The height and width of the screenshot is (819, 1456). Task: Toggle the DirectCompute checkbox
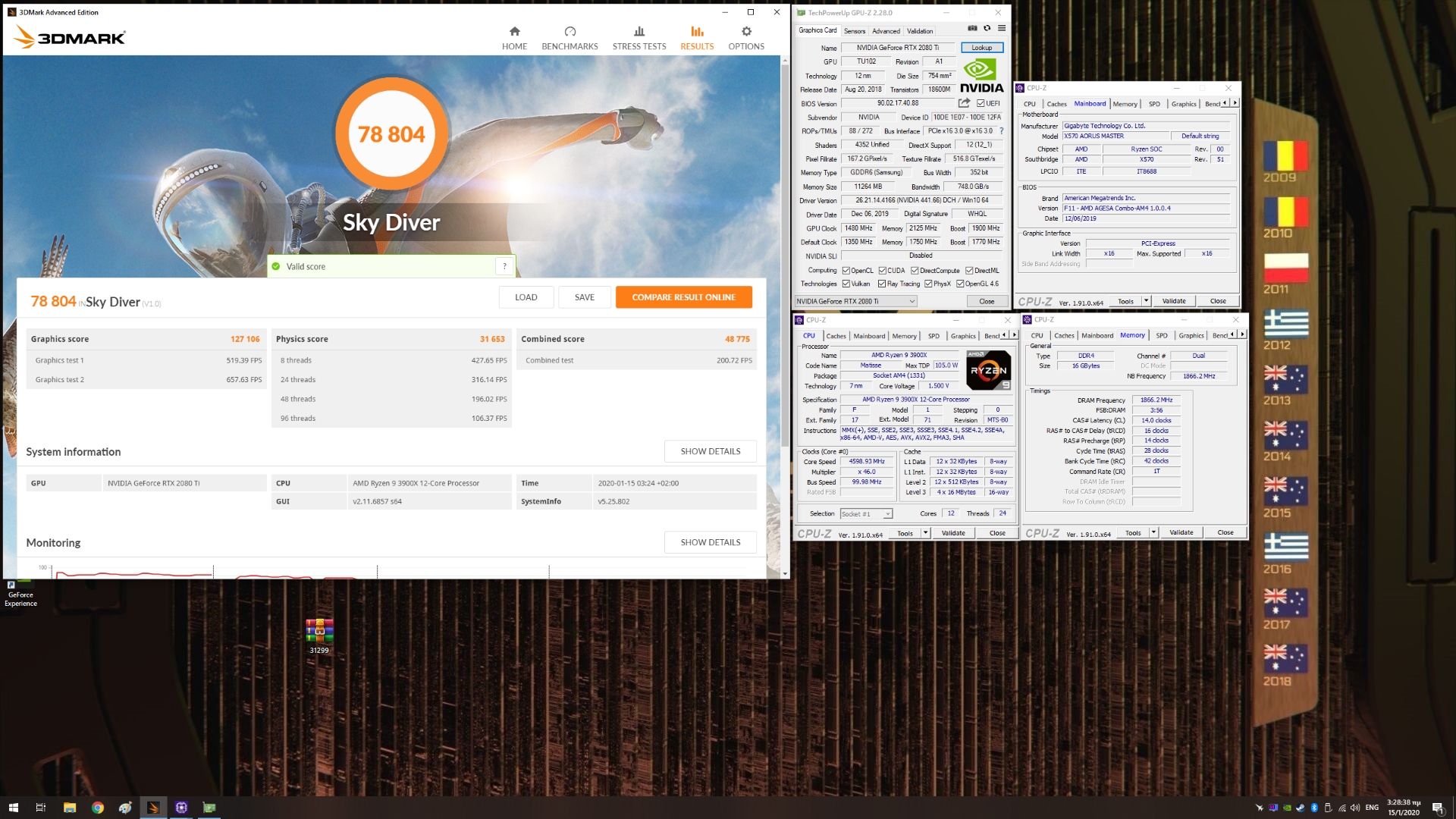(915, 271)
